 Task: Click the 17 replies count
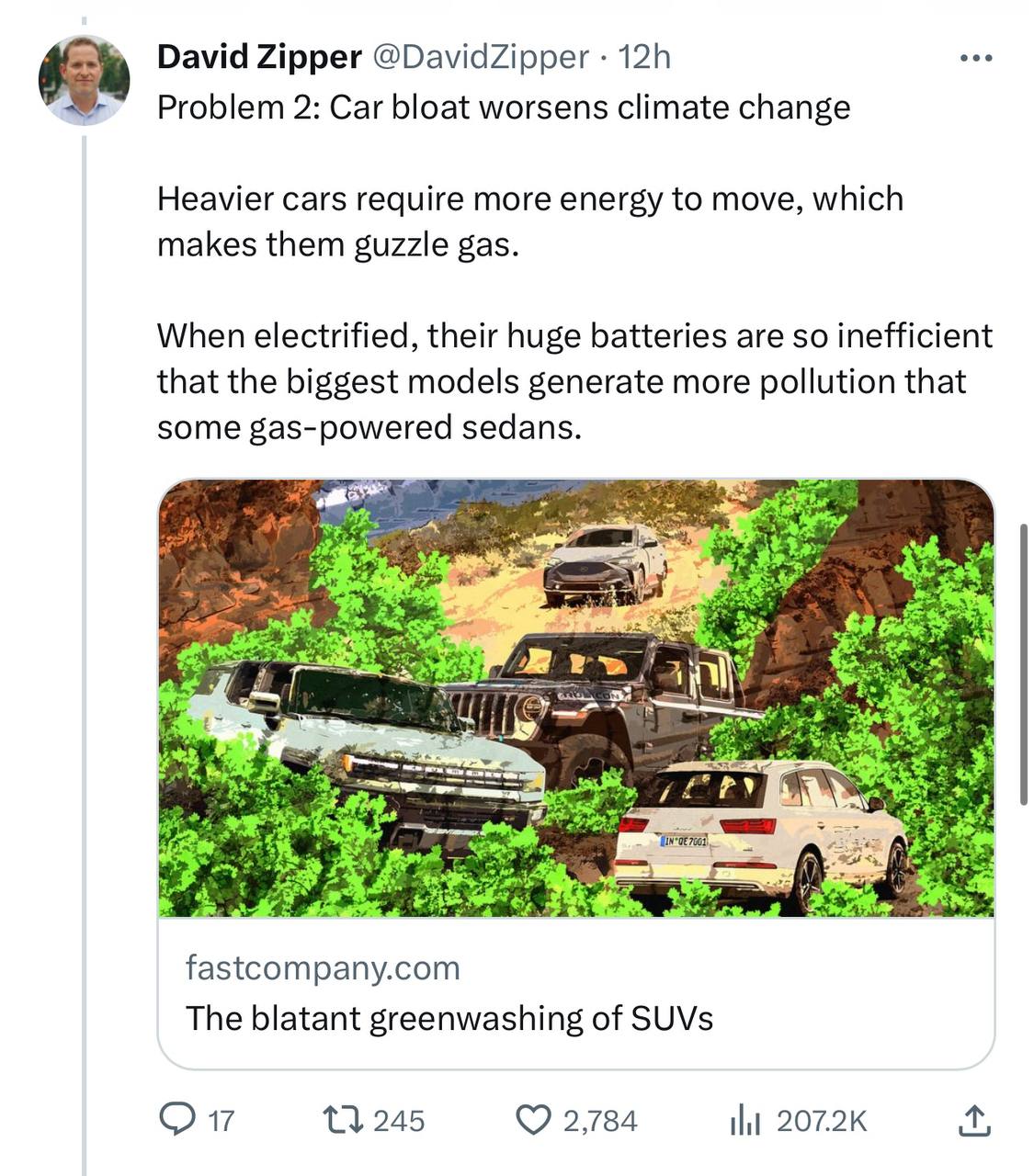[222, 1121]
